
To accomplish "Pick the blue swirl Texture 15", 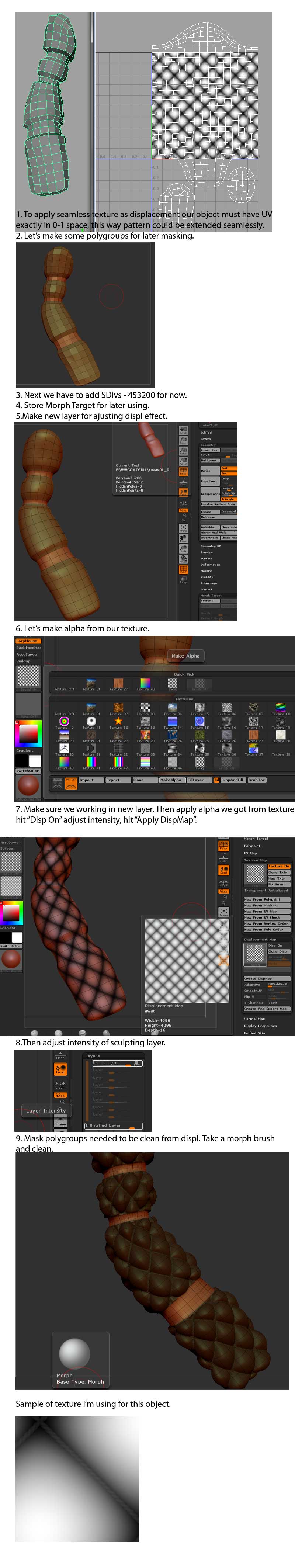I will pos(199,721).
